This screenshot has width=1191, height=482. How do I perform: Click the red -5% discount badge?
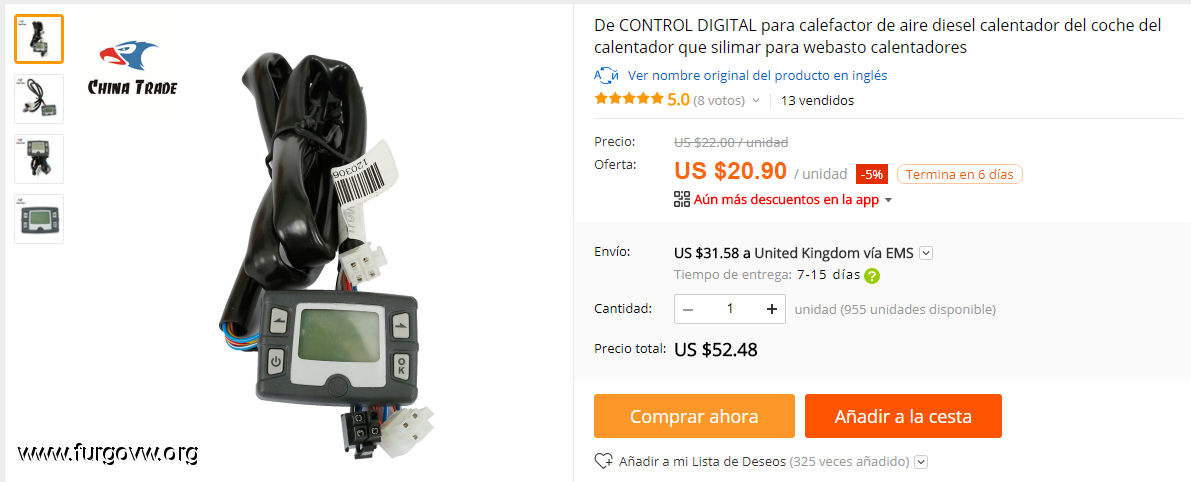(873, 174)
